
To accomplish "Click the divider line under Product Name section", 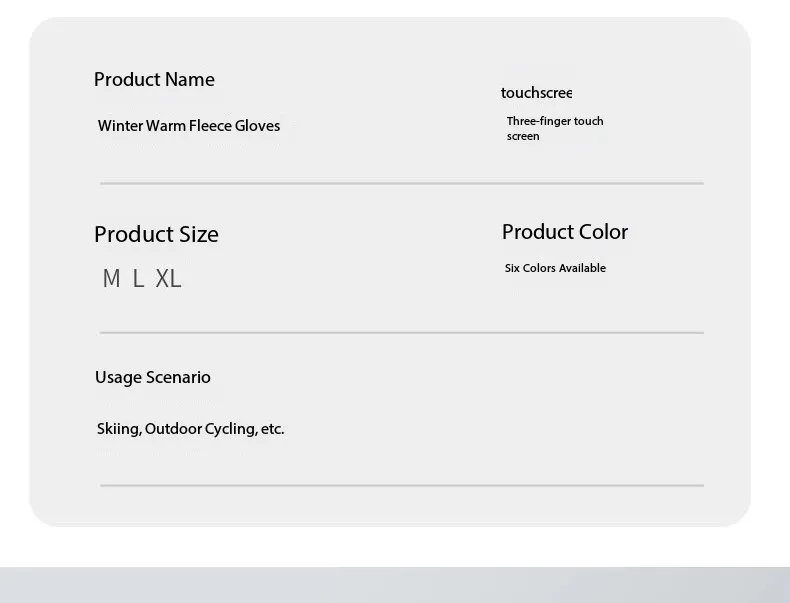I will coord(401,184).
